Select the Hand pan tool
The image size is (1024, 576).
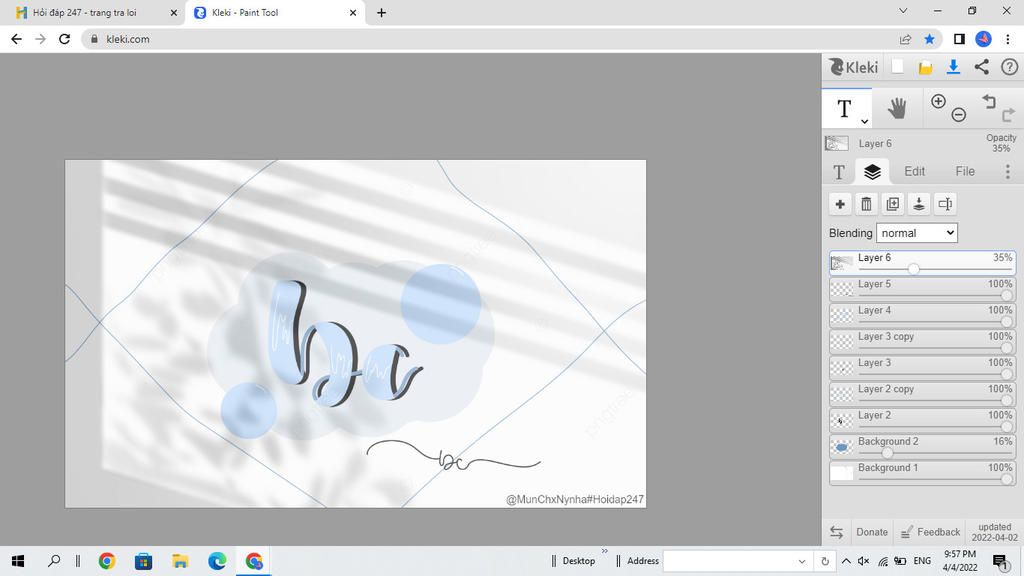click(897, 108)
